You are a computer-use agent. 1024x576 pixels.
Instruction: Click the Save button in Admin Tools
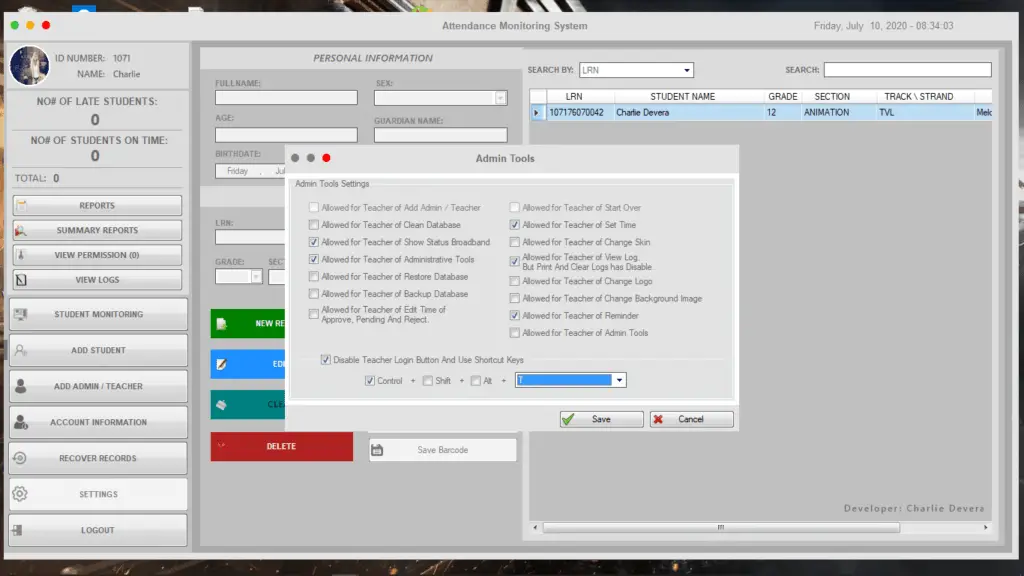point(600,419)
